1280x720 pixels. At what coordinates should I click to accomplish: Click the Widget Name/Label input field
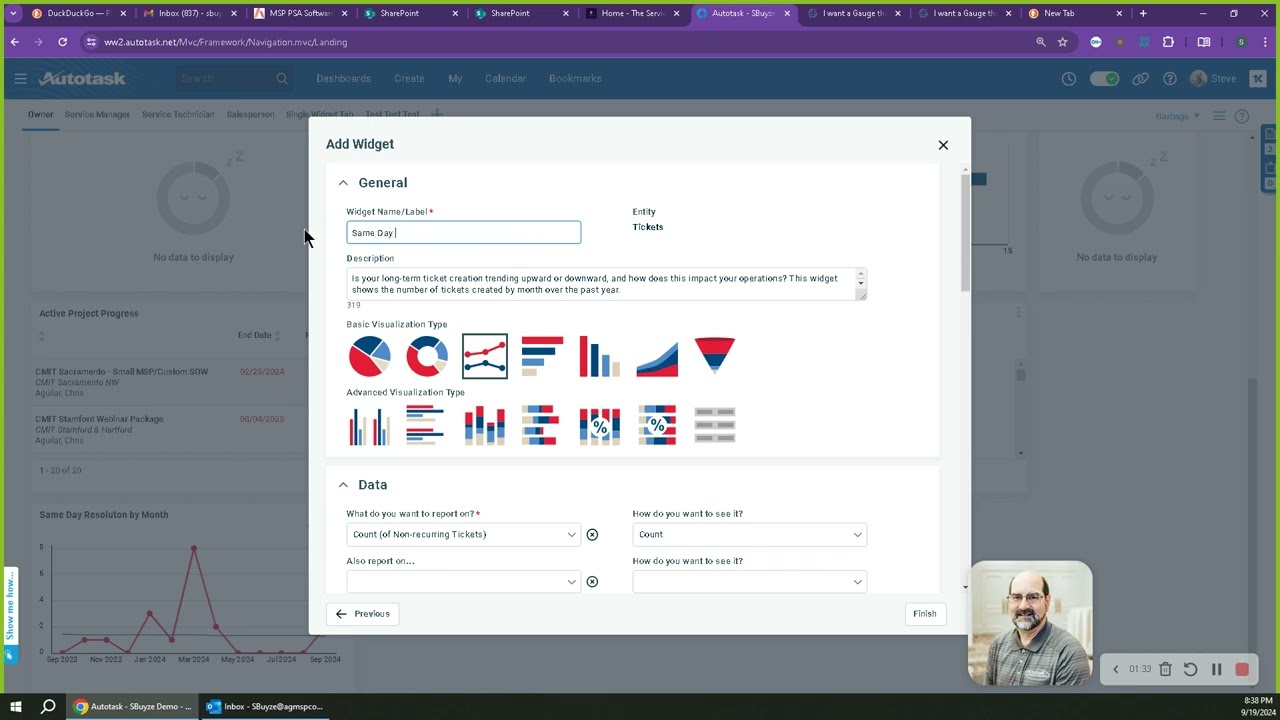point(463,233)
